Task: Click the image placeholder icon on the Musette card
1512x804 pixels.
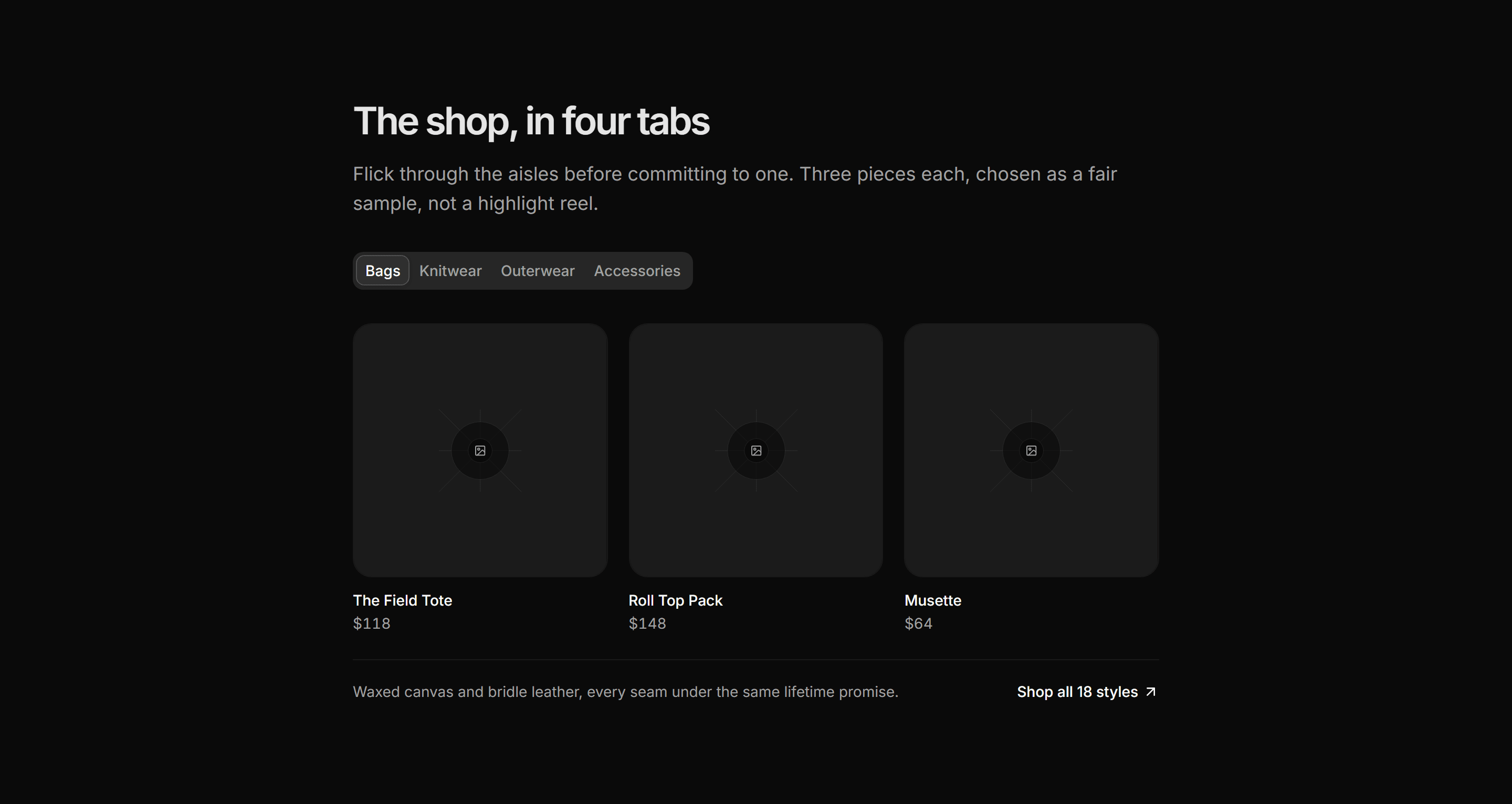Action: [x=1031, y=451]
